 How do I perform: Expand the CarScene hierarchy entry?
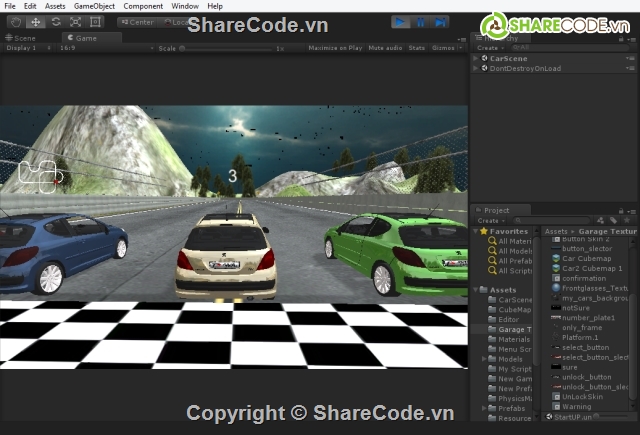476,58
